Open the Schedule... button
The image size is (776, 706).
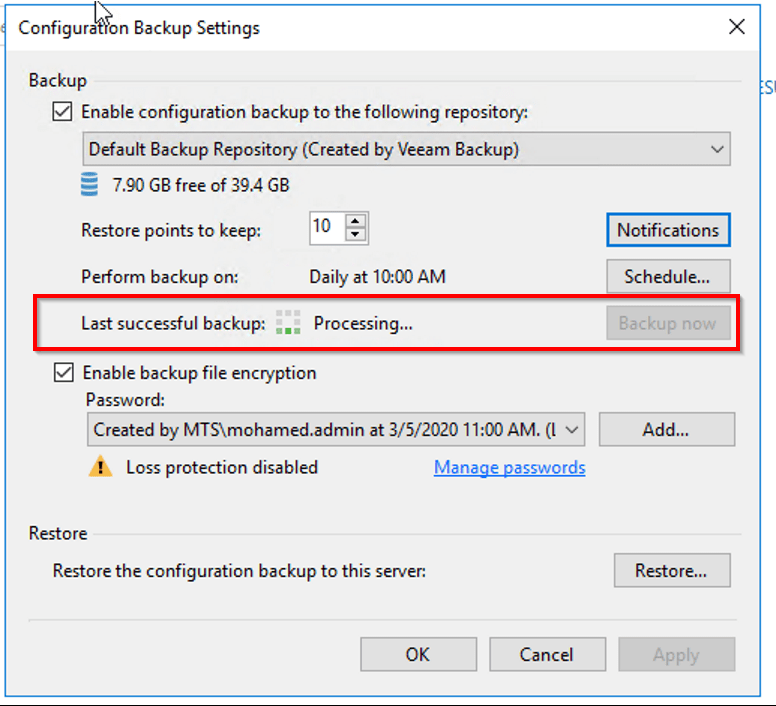[x=667, y=276]
